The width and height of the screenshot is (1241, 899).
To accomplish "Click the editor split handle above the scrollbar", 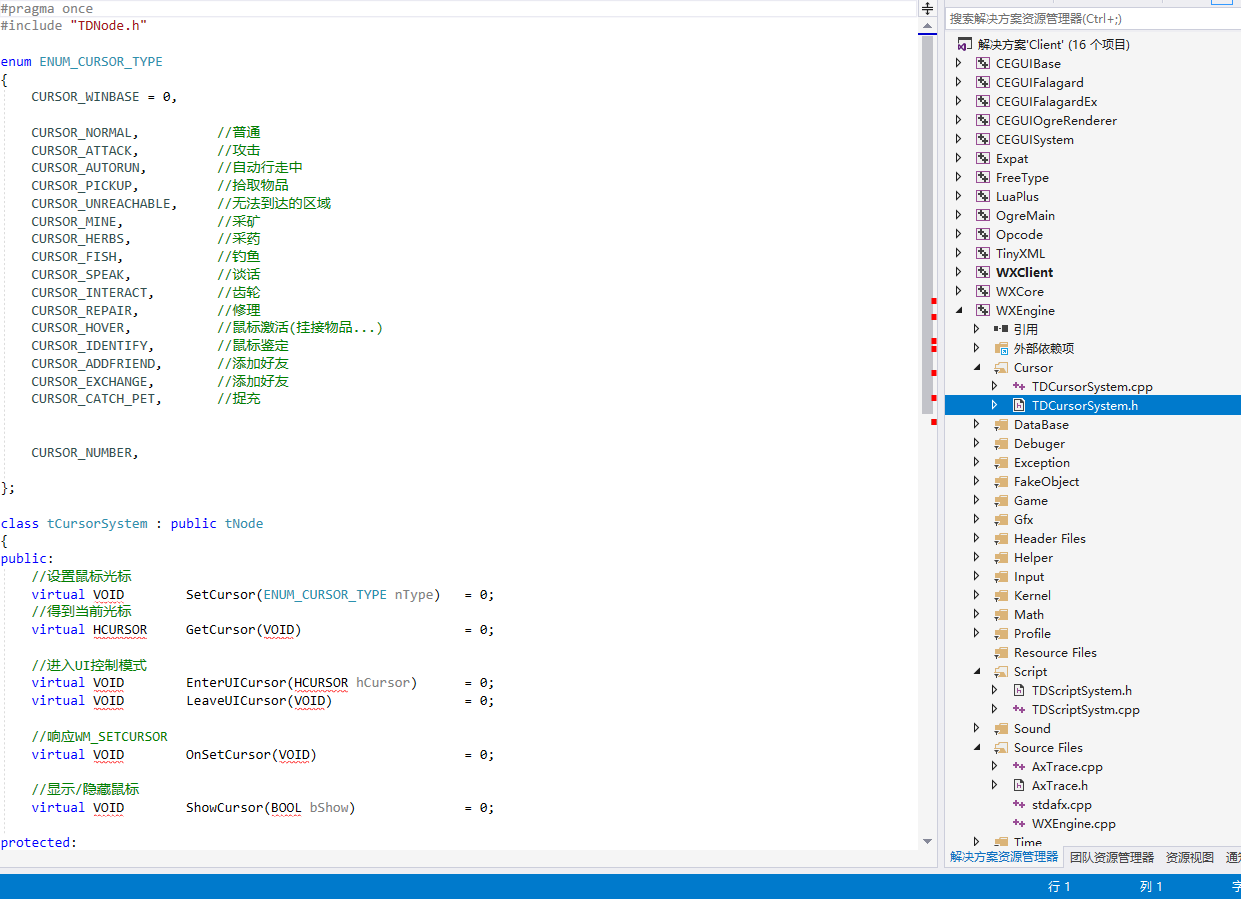I will pos(927,8).
